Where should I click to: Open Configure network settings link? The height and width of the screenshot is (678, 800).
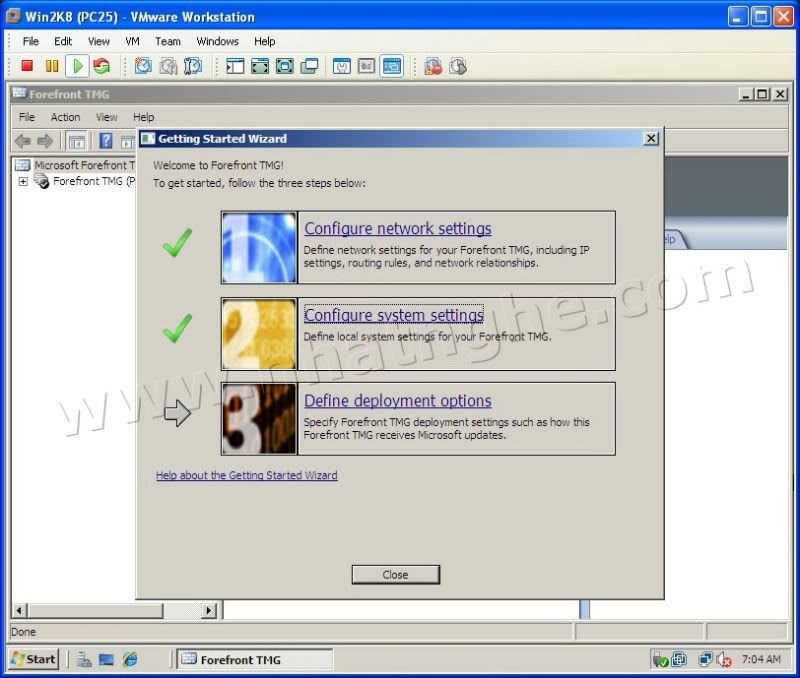point(397,229)
